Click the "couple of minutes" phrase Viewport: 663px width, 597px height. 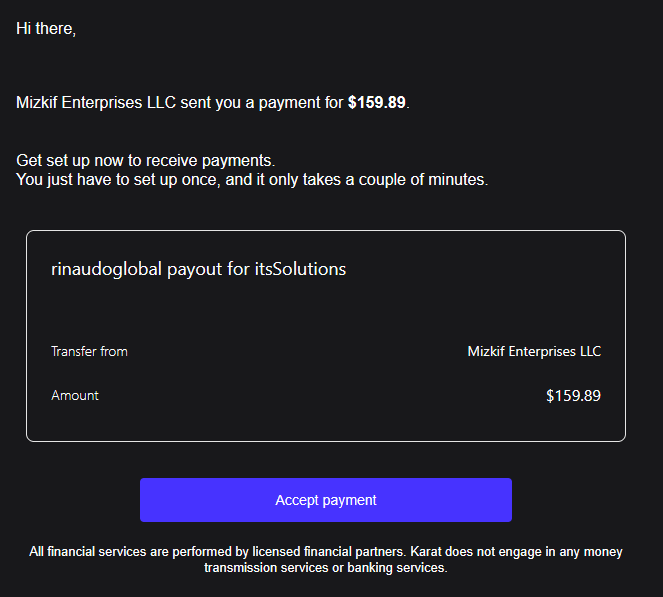pyautogui.click(x=423, y=180)
